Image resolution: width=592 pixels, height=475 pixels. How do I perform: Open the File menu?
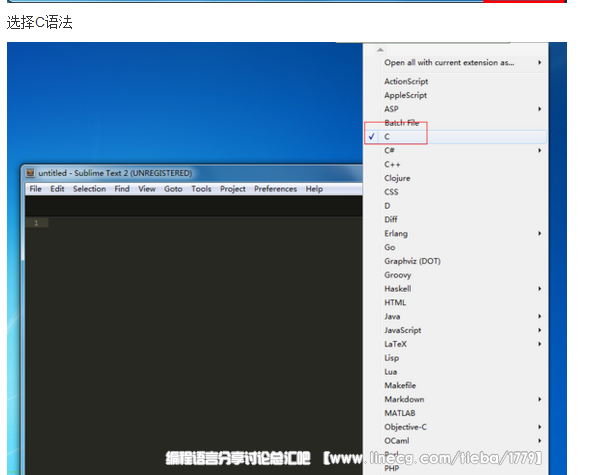click(x=35, y=189)
